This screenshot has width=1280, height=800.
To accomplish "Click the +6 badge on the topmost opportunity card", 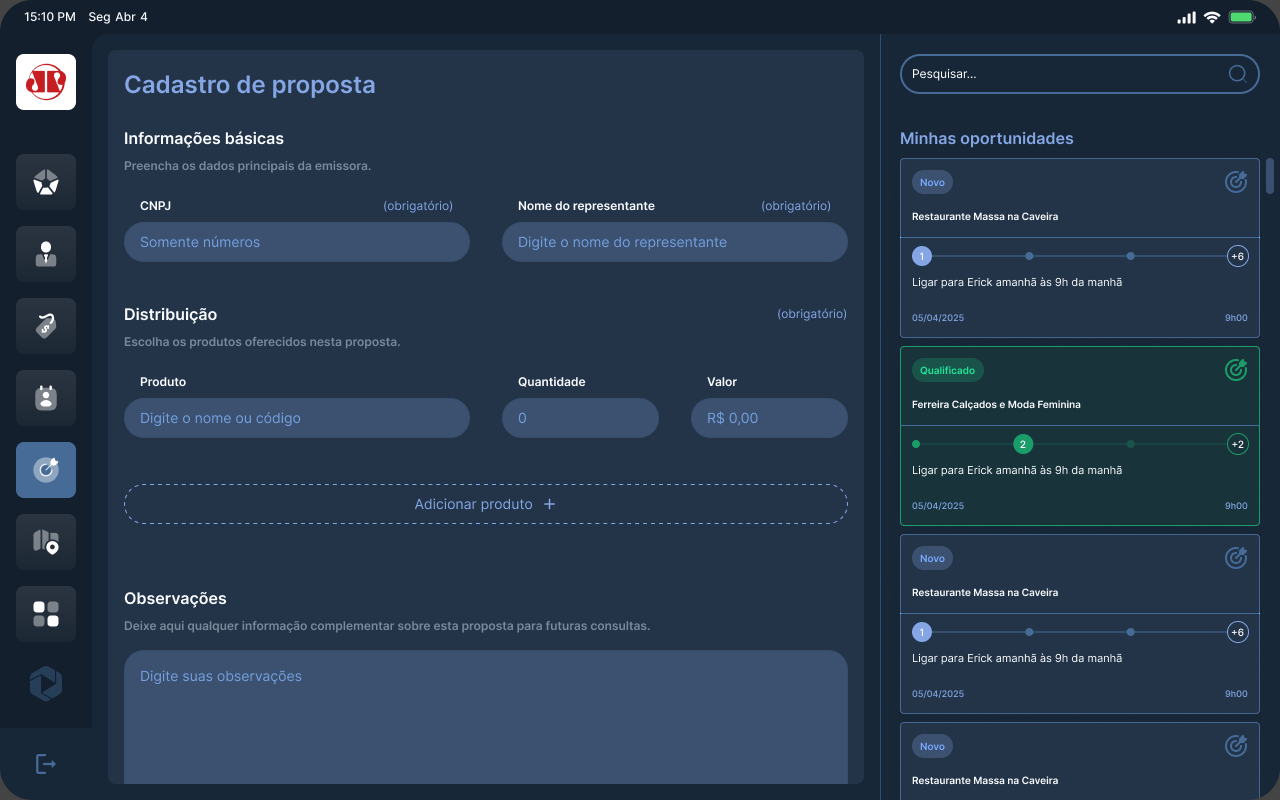I will [1238, 256].
